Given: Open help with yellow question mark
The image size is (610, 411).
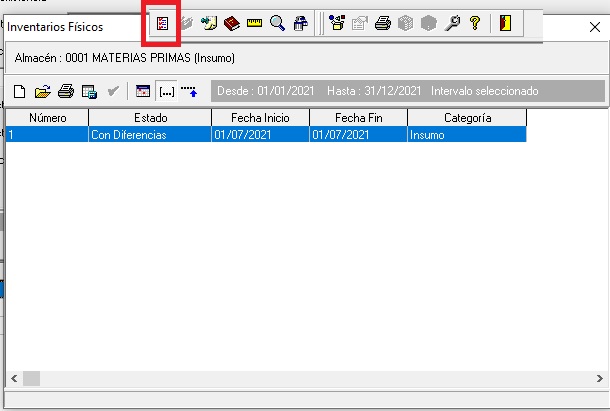Looking at the screenshot, I should coord(475,23).
